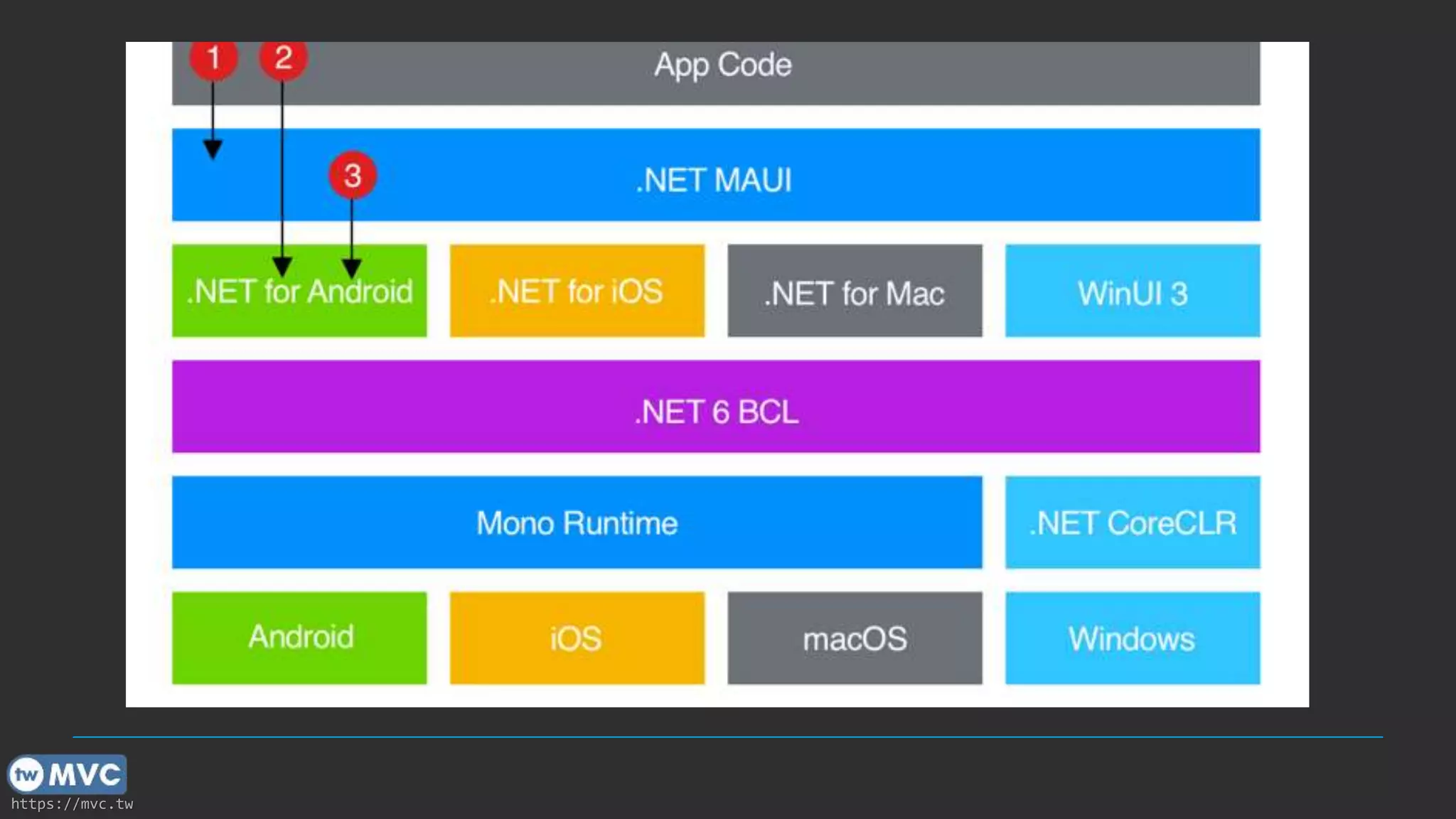This screenshot has height=819, width=1456.
Task: Click arrowhead below circle 1
Action: pyautogui.click(x=213, y=149)
